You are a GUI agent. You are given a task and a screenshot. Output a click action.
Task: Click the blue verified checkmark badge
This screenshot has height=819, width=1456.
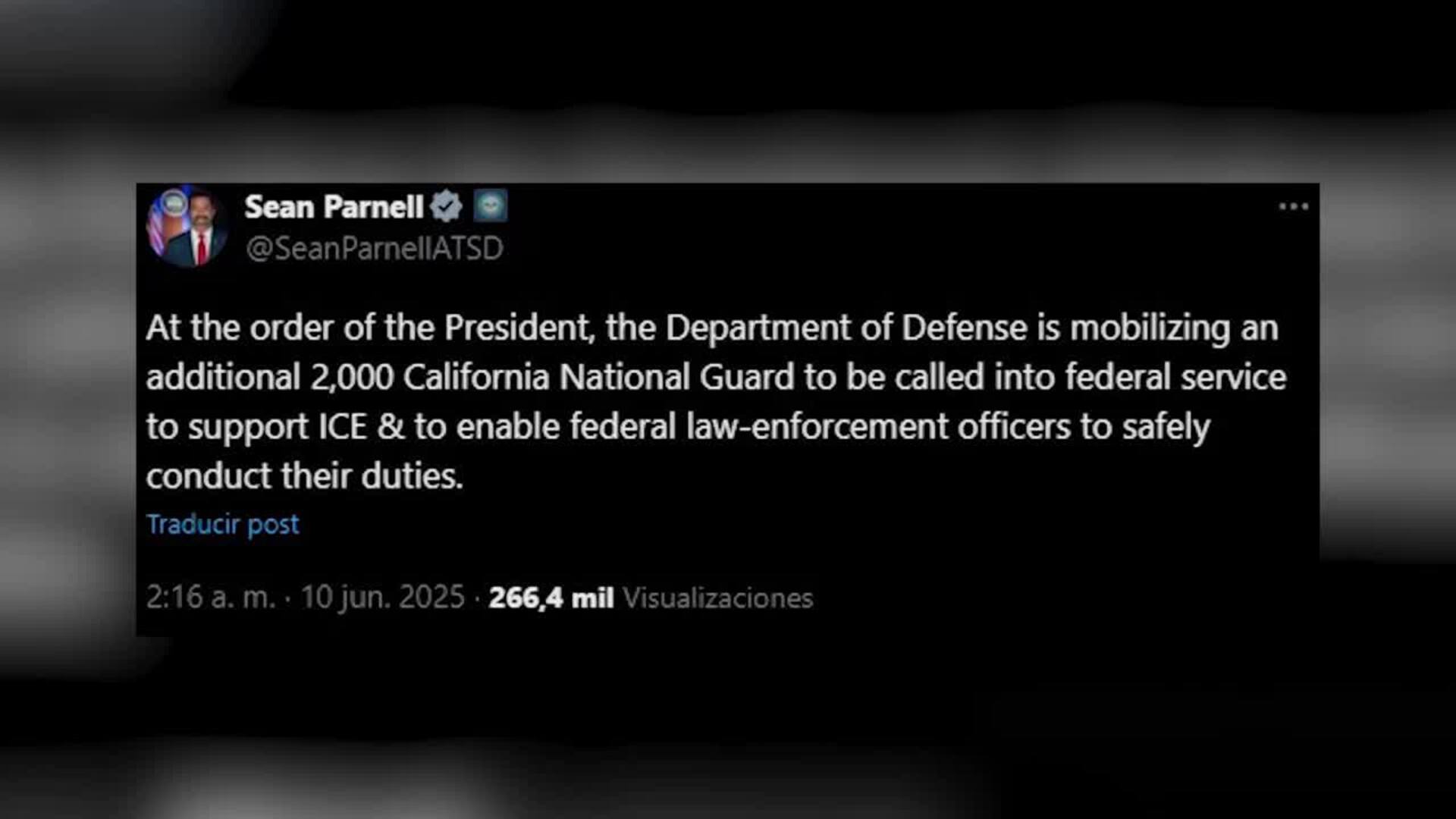pos(446,207)
